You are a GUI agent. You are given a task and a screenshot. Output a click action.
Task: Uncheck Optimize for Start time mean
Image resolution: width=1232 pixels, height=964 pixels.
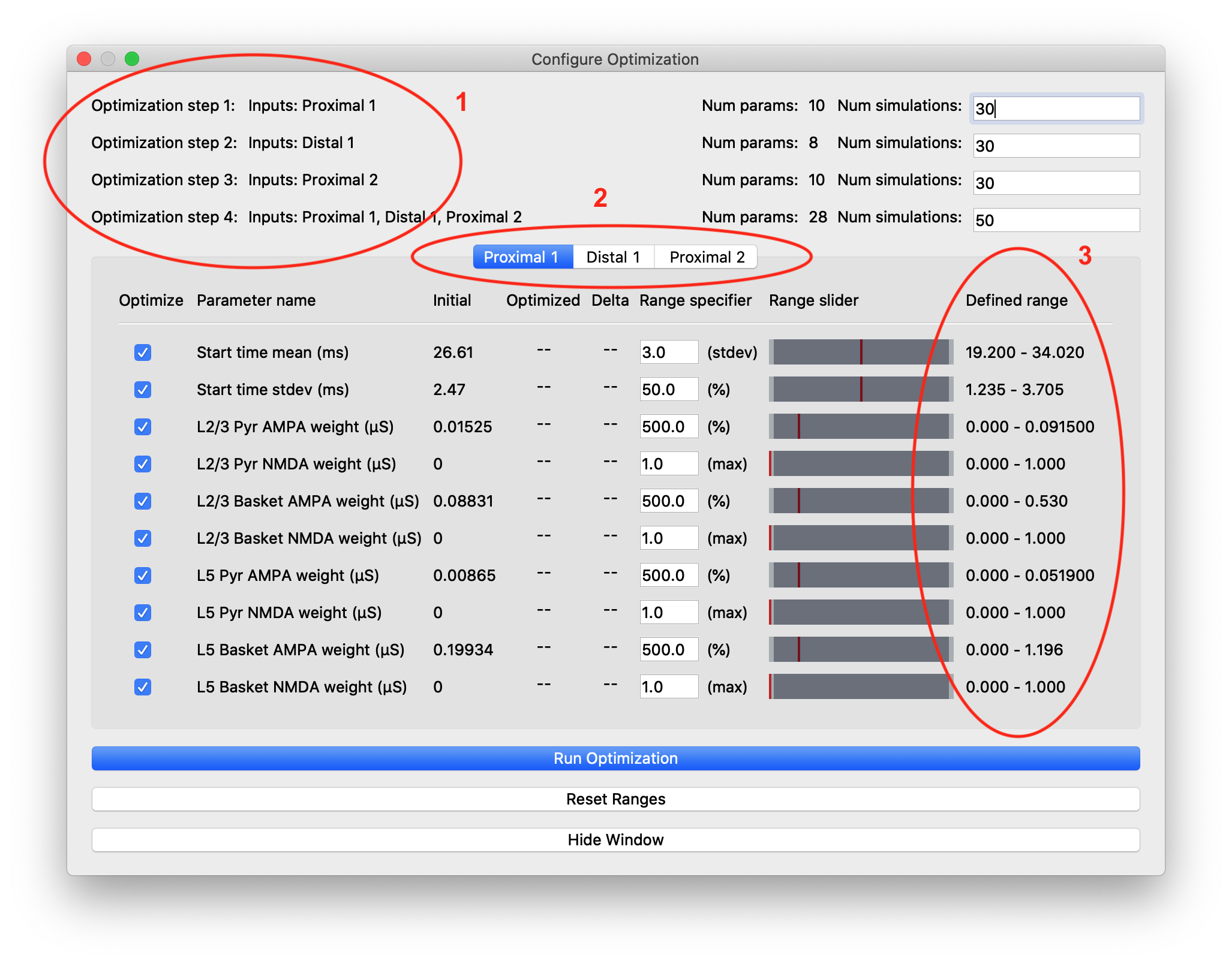pos(142,353)
